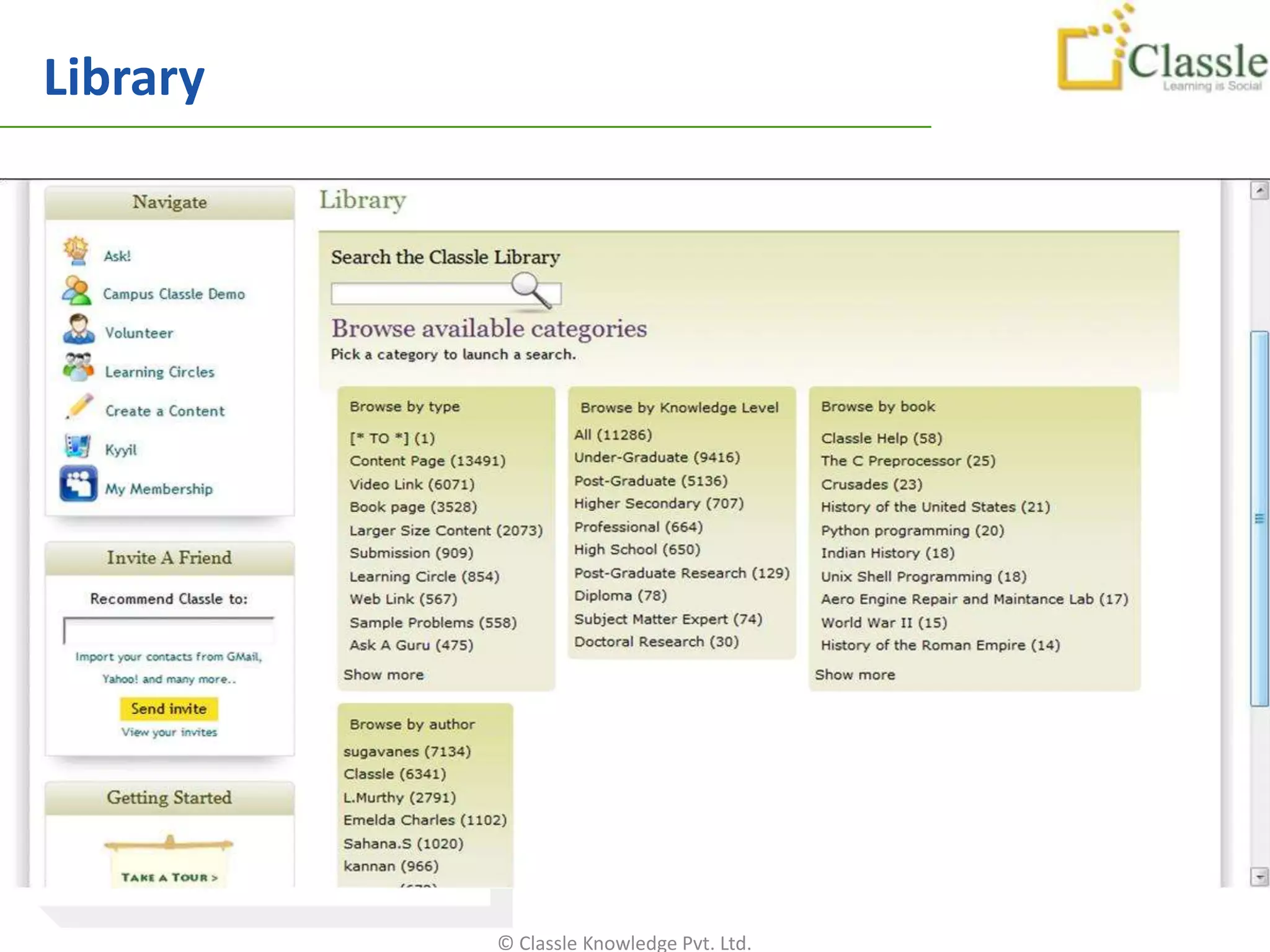The width and height of the screenshot is (1270, 952).
Task: Browse author Emelda Charles (1102)
Action: (x=425, y=820)
